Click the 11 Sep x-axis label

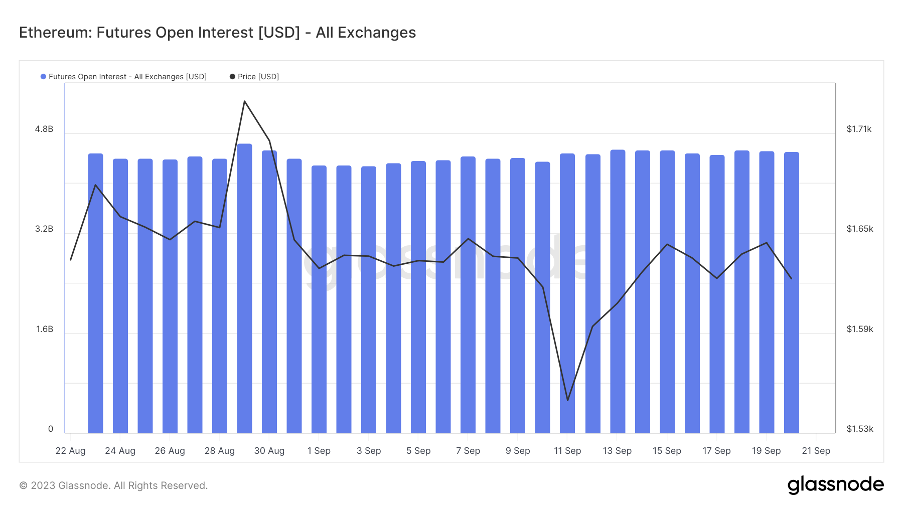(567, 451)
